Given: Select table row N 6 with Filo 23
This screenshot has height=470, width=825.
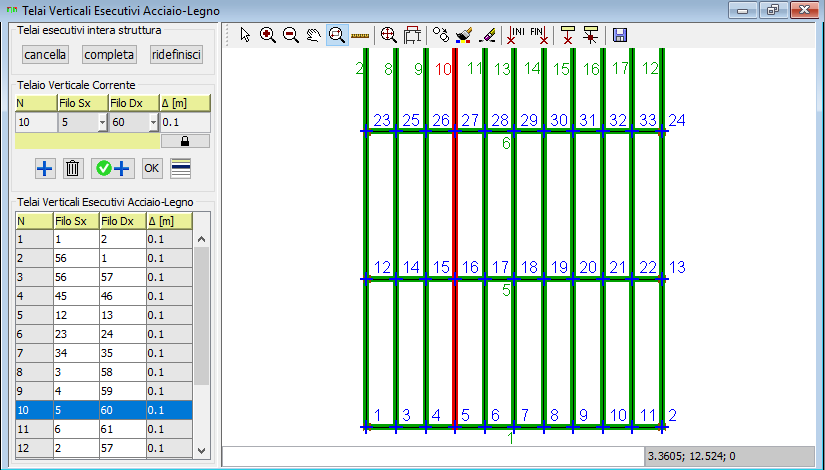Looking at the screenshot, I should 104,334.
